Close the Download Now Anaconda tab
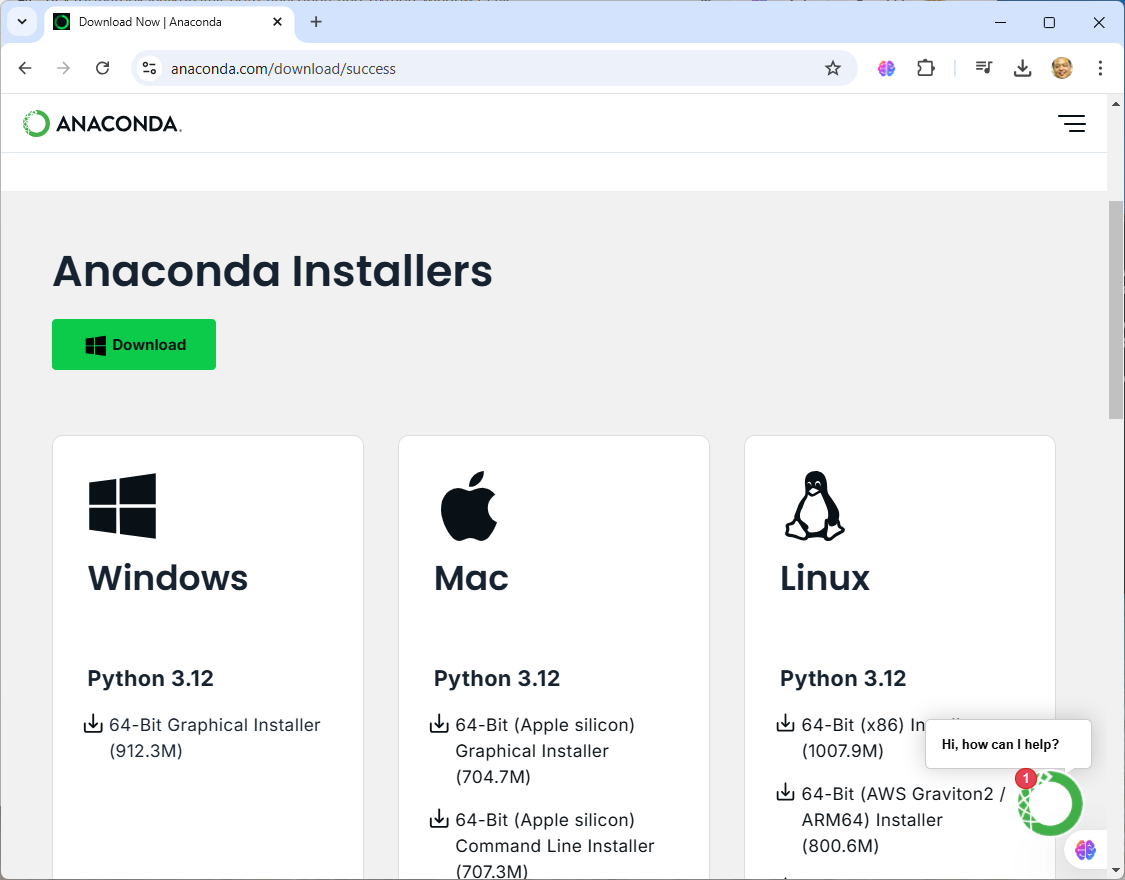1125x880 pixels. pos(277,22)
